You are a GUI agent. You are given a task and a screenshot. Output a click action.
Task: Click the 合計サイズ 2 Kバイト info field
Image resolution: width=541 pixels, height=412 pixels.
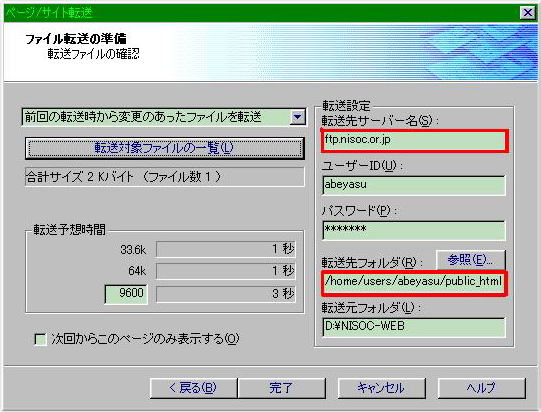[165, 177]
